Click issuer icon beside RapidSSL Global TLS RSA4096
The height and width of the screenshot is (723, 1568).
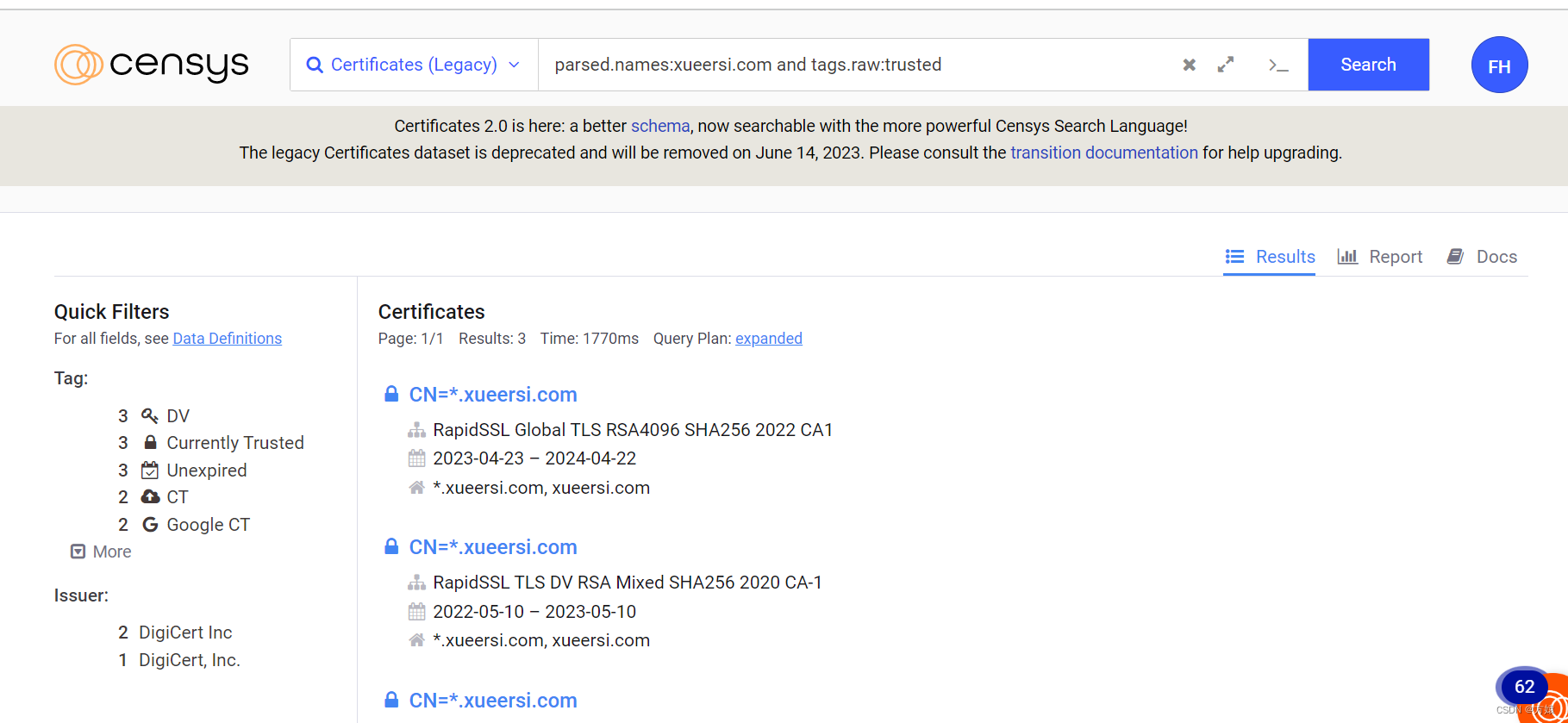tap(416, 430)
